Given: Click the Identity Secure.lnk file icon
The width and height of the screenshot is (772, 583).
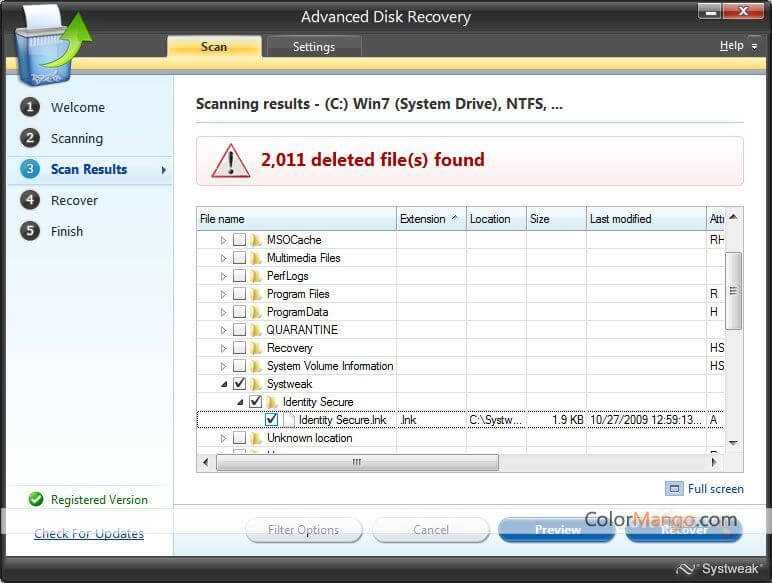Looking at the screenshot, I should click(x=288, y=420).
